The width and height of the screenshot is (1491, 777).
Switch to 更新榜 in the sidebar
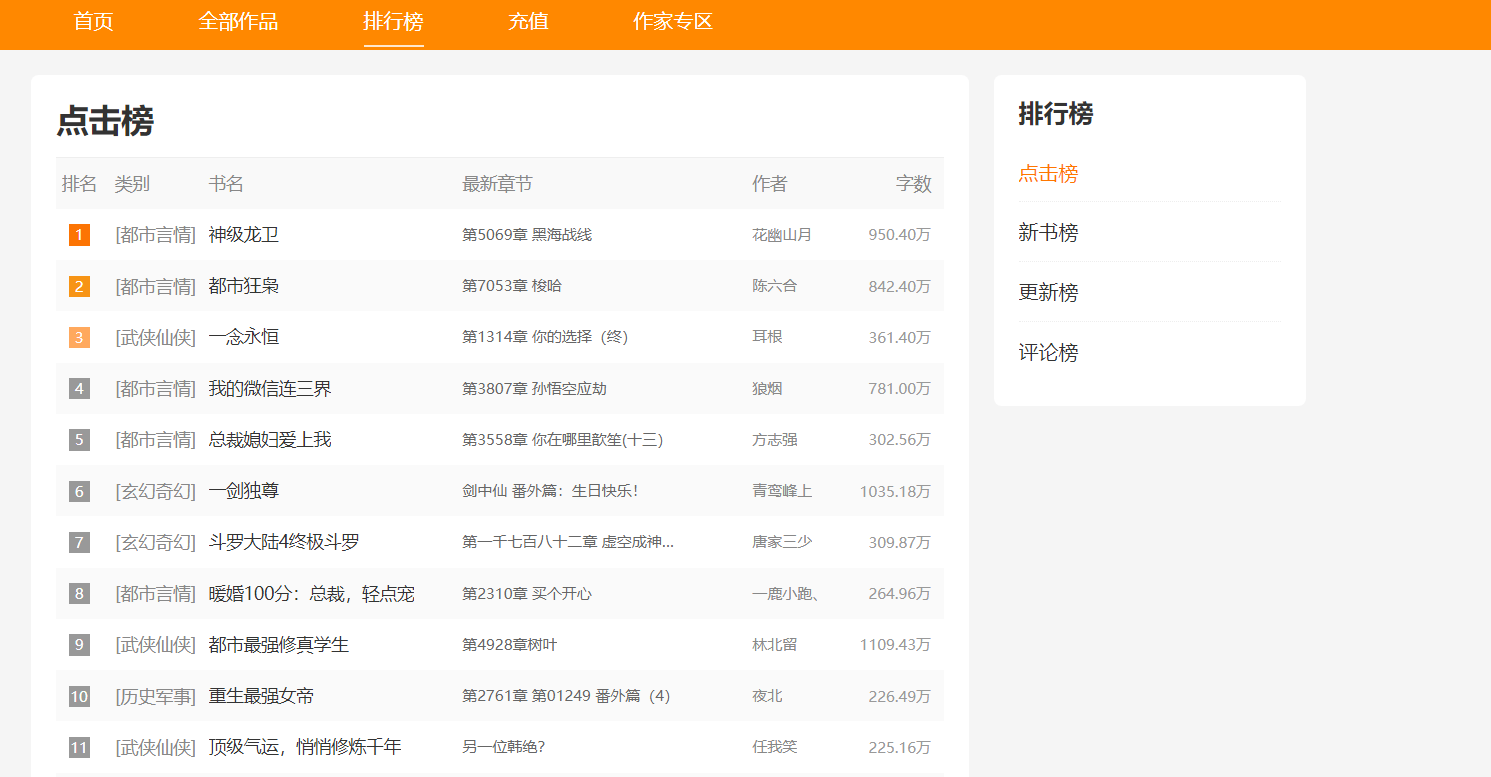coord(1048,292)
